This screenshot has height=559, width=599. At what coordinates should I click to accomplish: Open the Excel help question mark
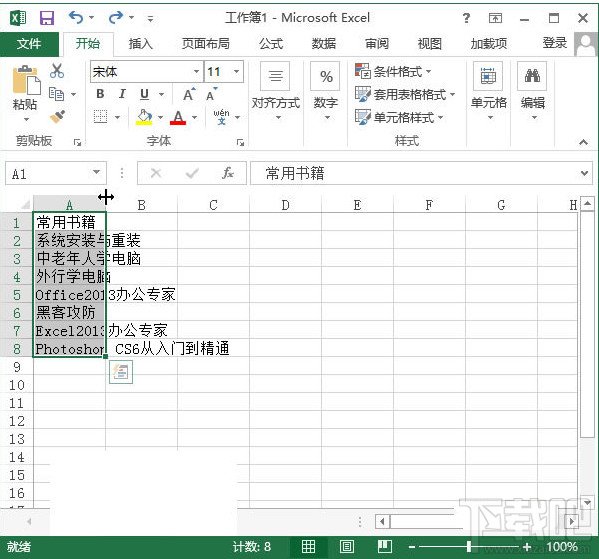(x=466, y=18)
